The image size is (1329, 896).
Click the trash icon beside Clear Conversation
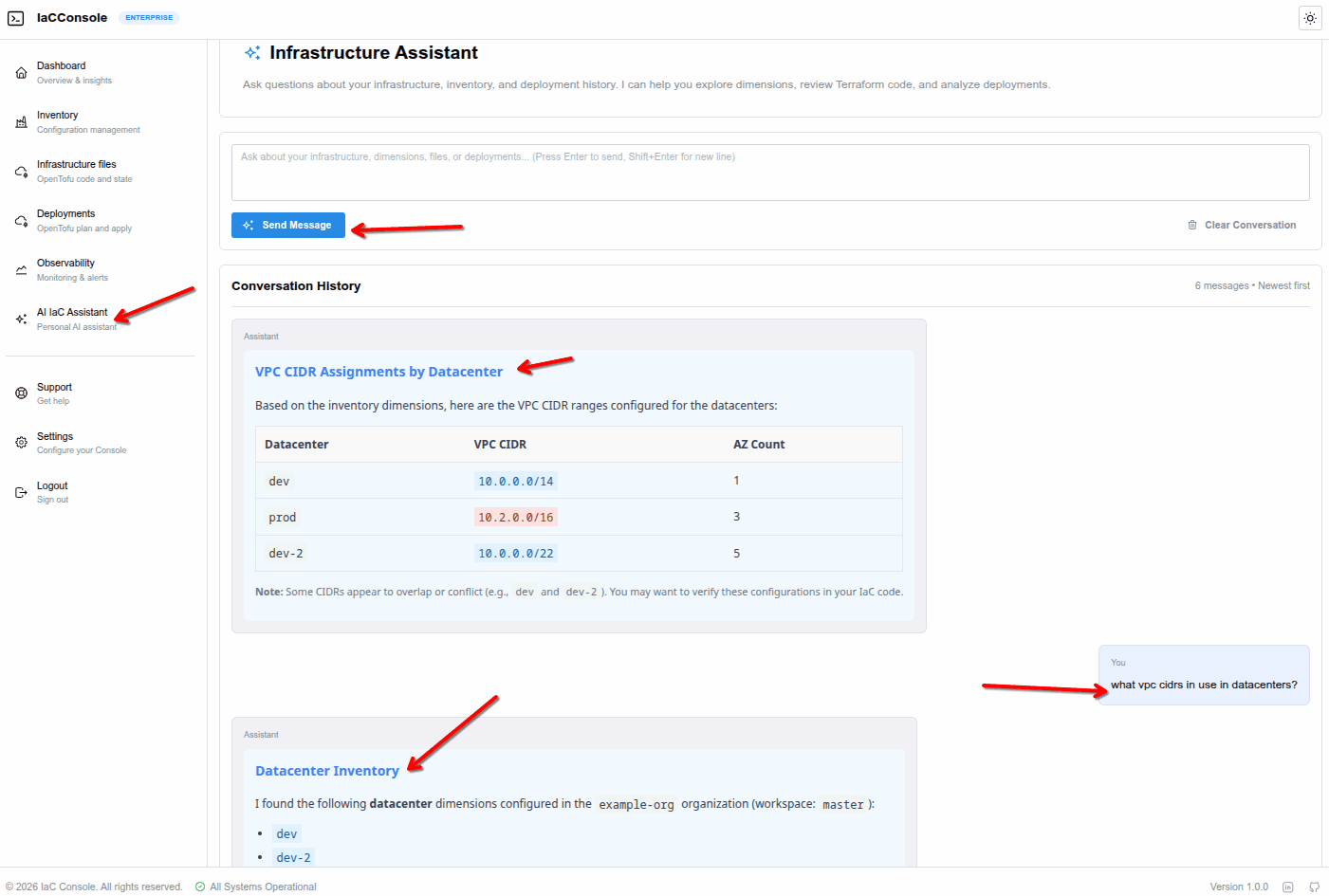pos(1192,225)
